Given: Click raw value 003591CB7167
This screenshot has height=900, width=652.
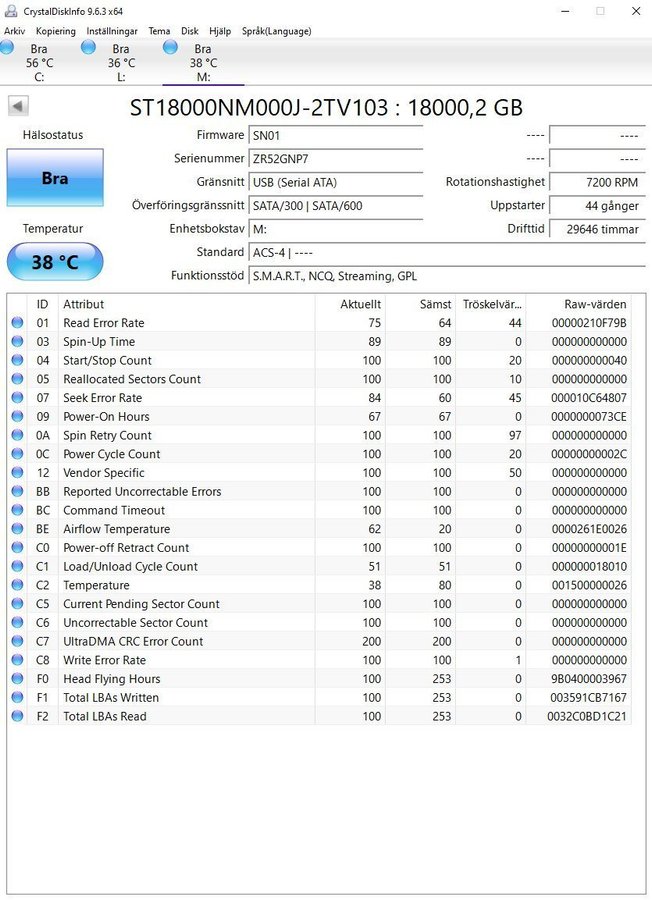Looking at the screenshot, I should pos(589,697).
